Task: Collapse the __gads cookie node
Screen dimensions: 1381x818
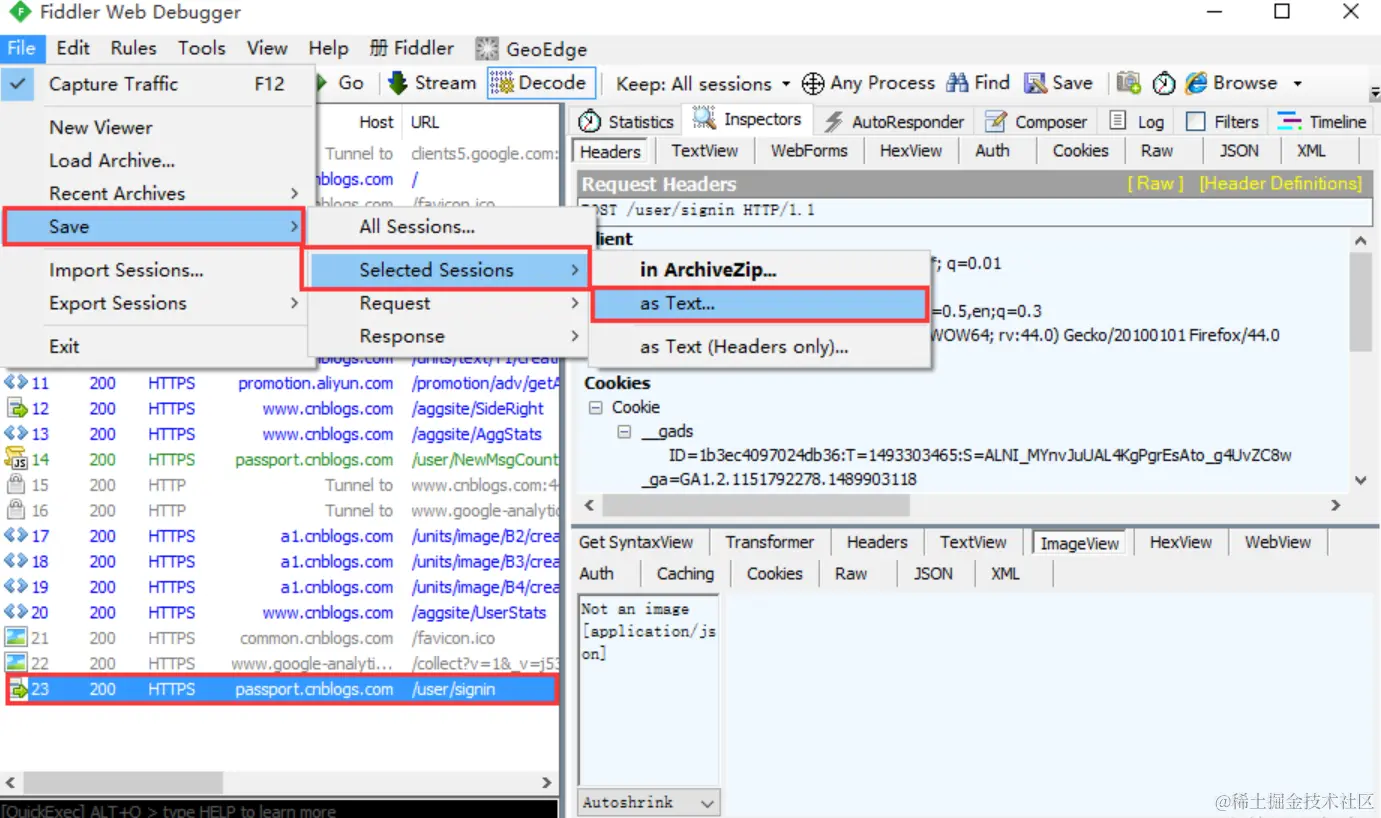Action: coord(624,432)
